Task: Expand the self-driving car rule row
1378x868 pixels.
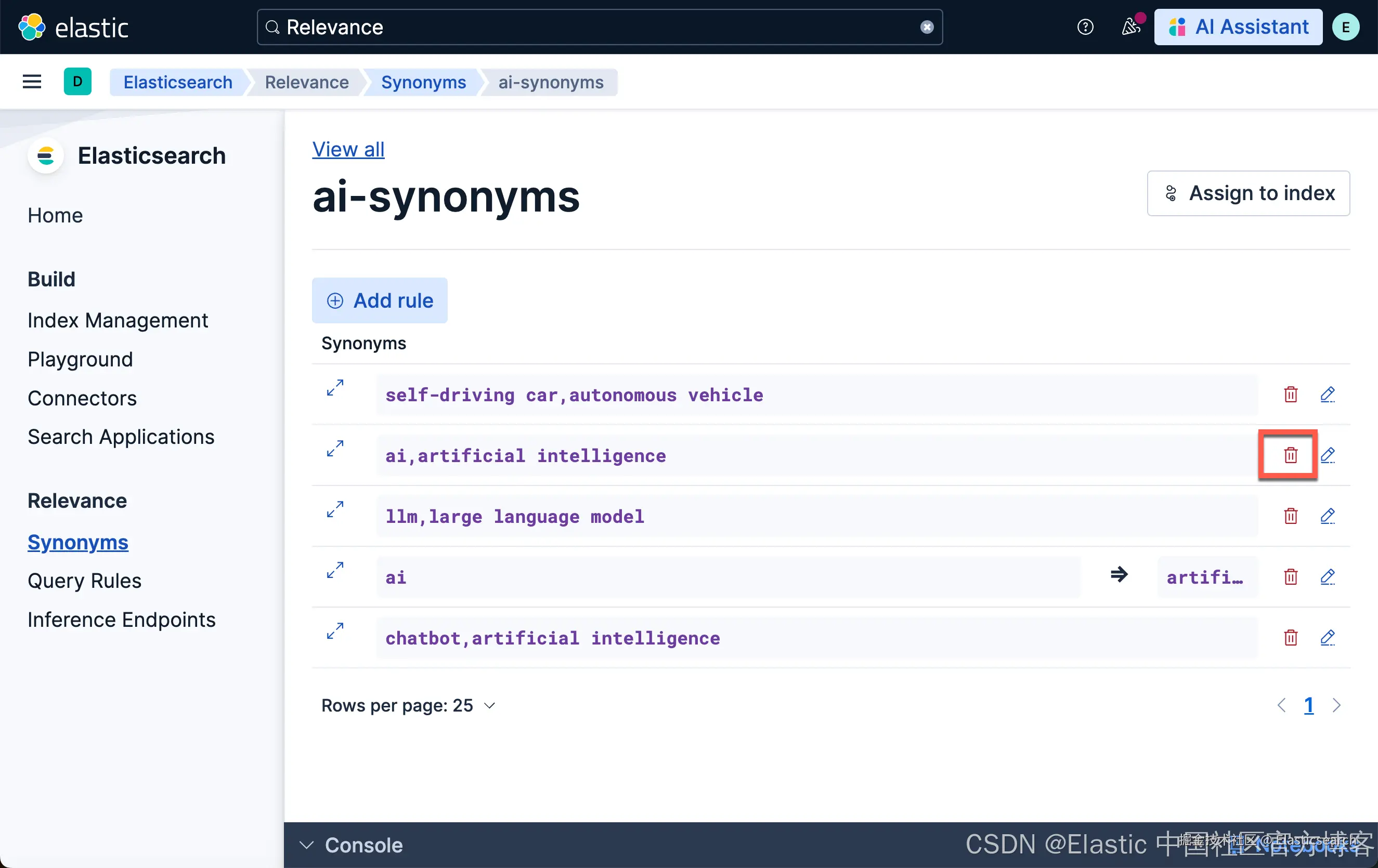Action: tap(335, 388)
